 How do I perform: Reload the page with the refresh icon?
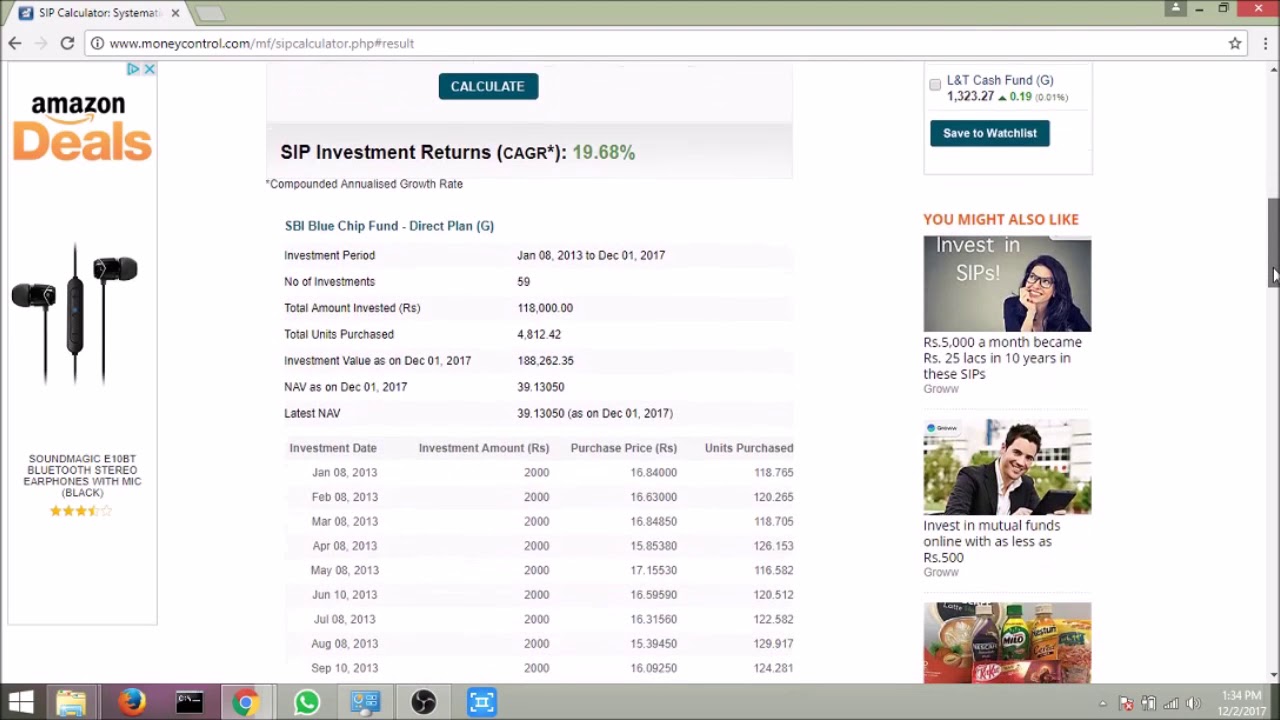click(x=67, y=43)
